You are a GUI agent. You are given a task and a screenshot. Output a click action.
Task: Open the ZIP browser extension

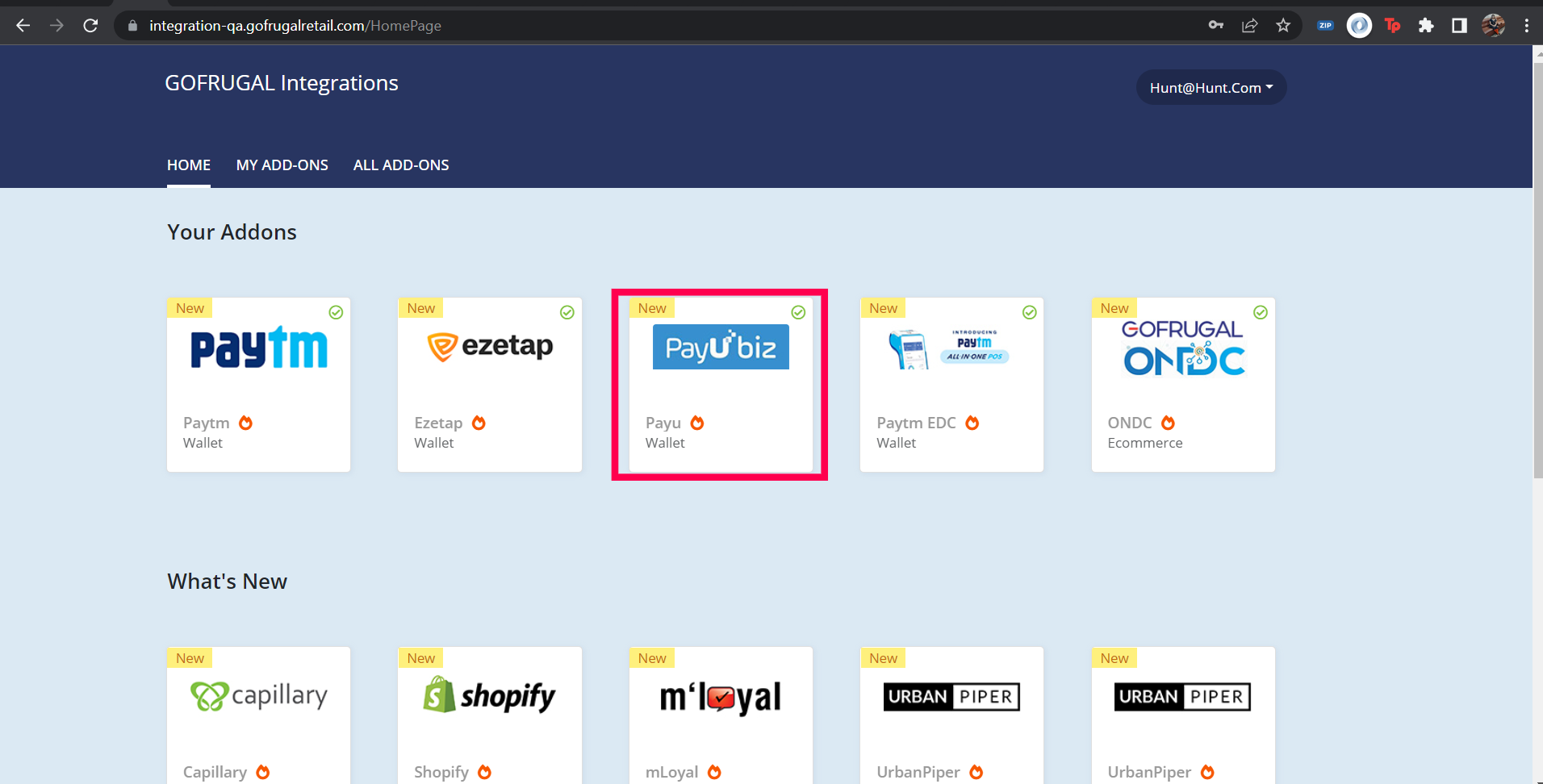click(1325, 26)
